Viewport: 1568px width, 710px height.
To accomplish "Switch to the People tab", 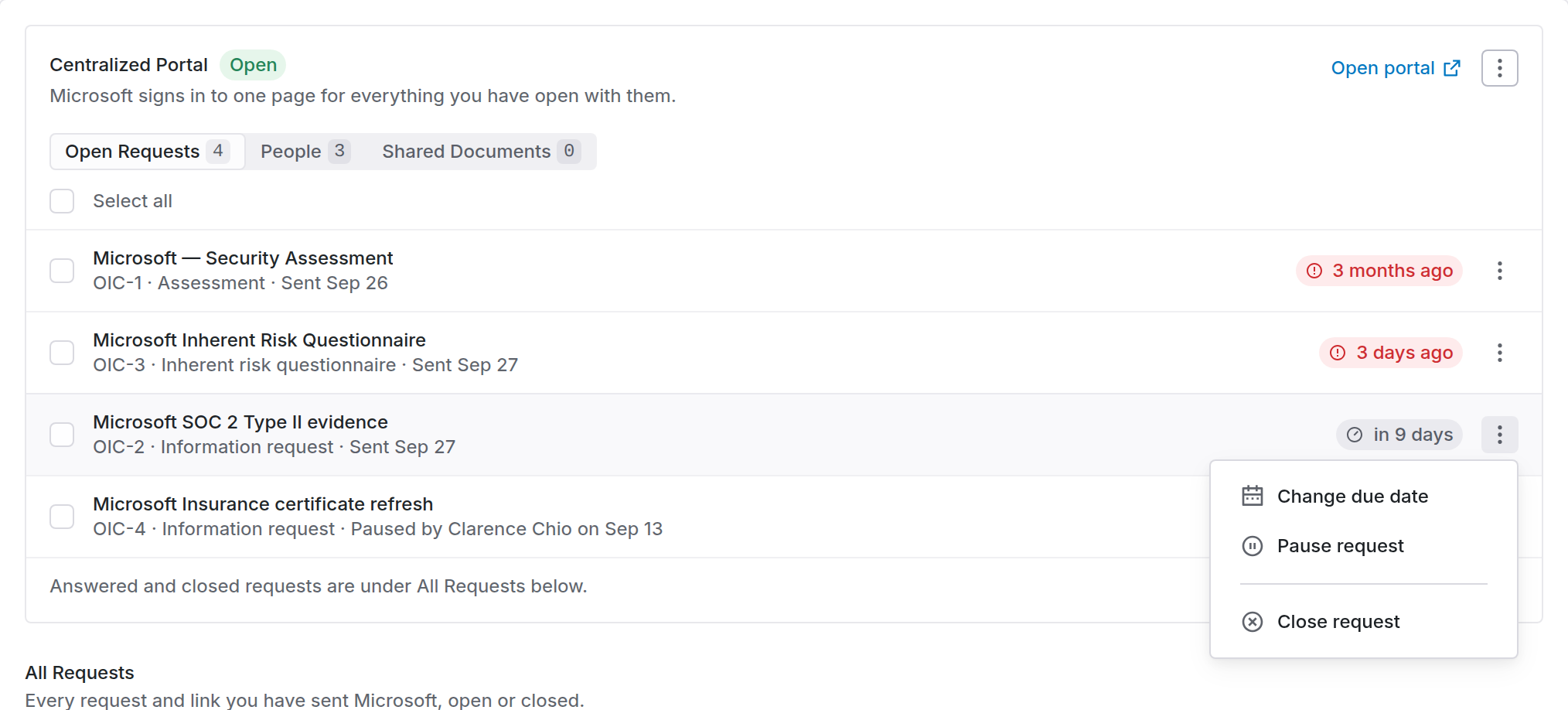I will tap(305, 152).
